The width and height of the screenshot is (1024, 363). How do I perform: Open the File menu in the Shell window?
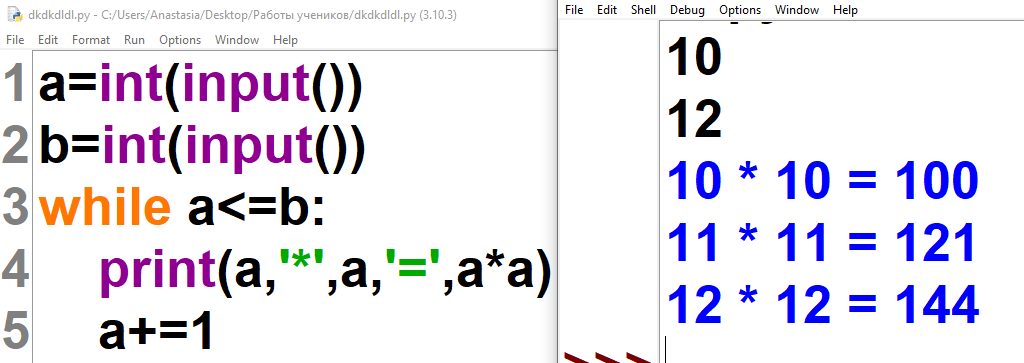click(x=574, y=10)
